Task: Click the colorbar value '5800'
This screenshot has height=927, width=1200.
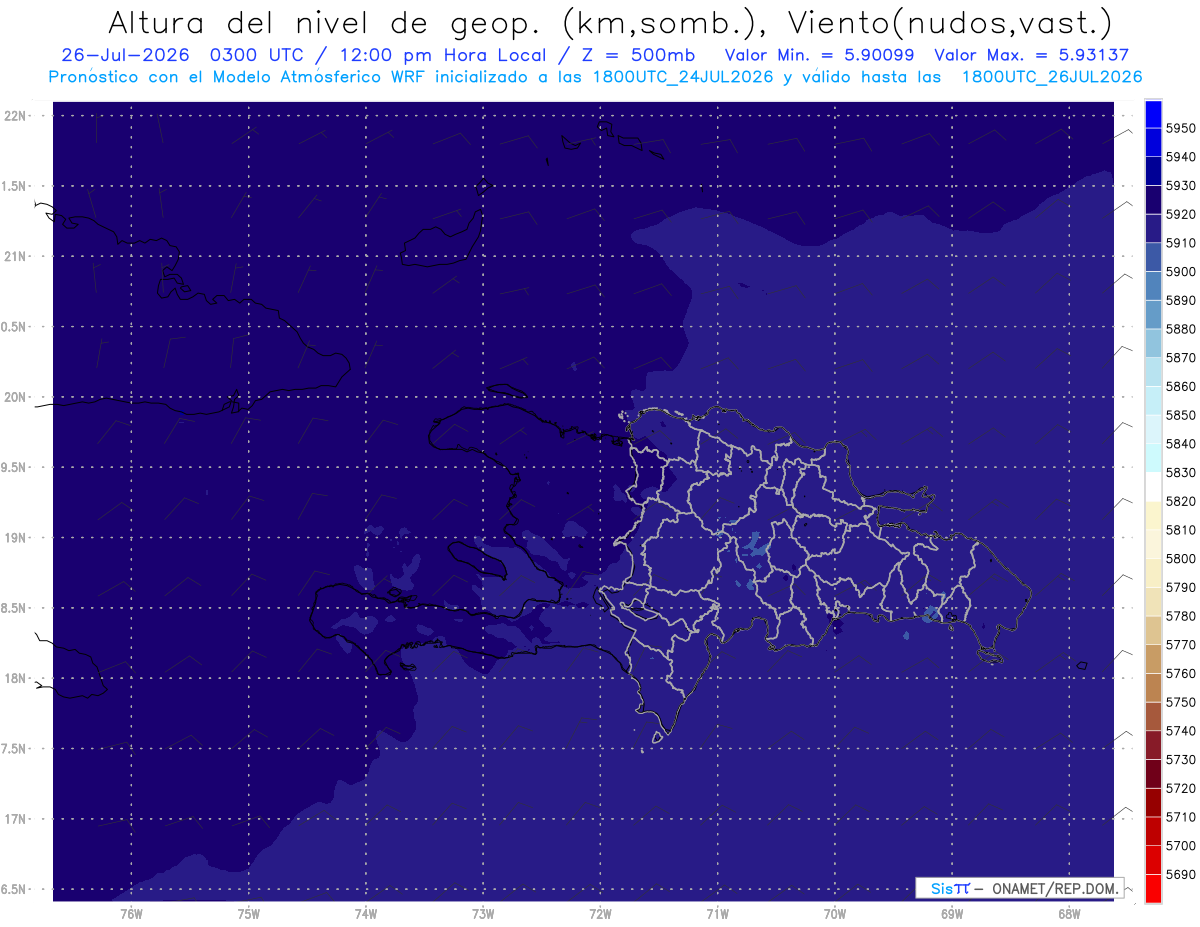Action: click(1181, 559)
